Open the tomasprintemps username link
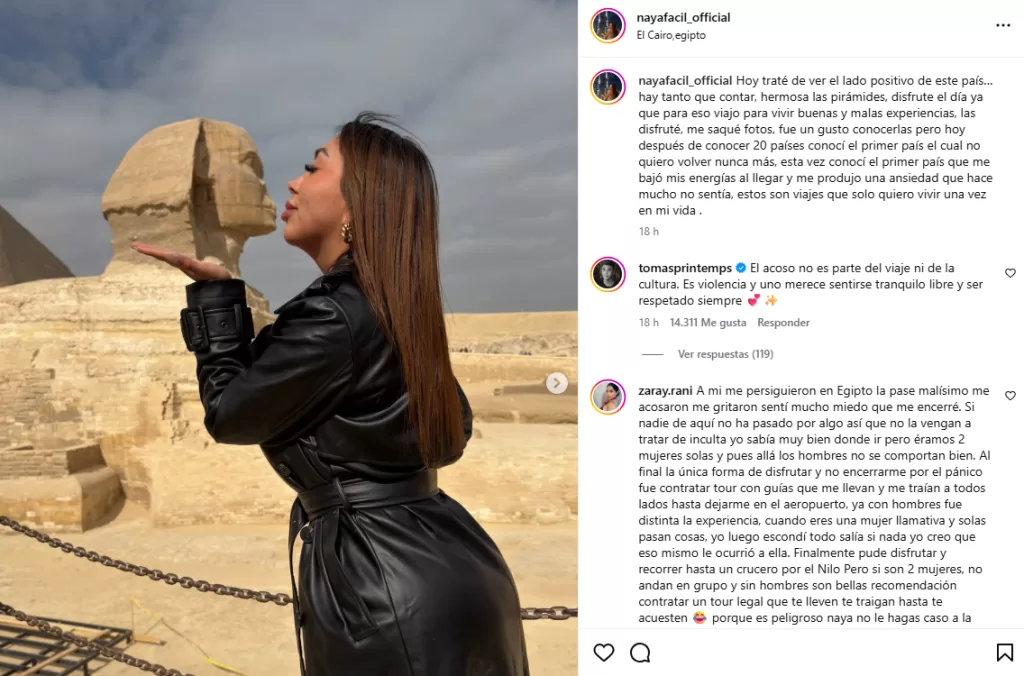1024x676 pixels. [685, 268]
